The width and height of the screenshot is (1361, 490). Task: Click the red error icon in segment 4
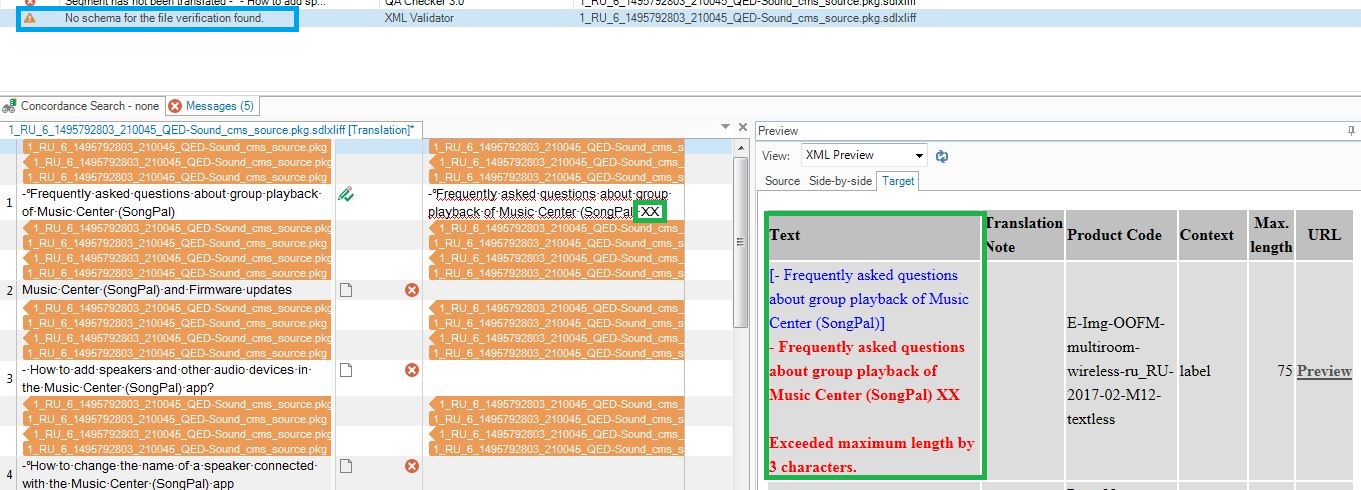coord(411,466)
